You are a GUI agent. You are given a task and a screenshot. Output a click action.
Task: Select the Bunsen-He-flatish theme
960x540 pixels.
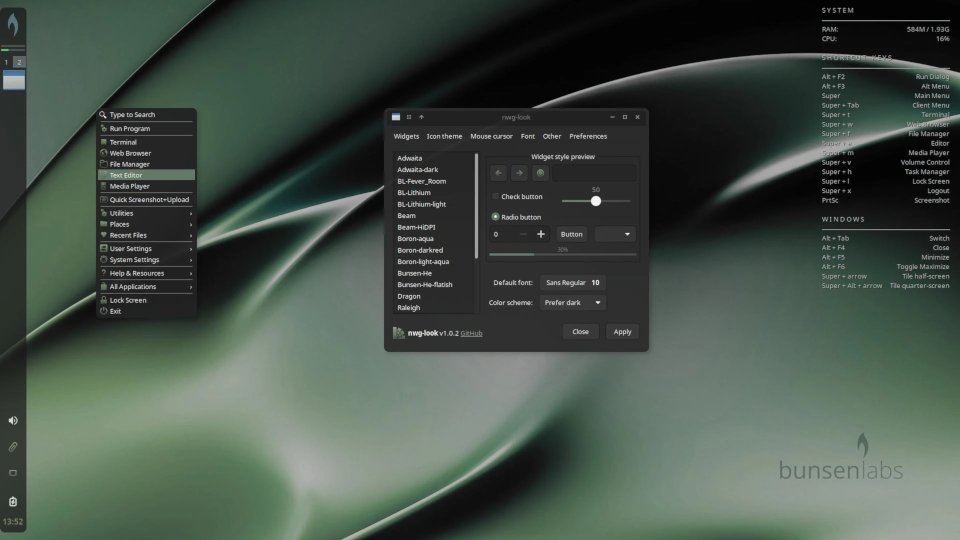(433, 285)
